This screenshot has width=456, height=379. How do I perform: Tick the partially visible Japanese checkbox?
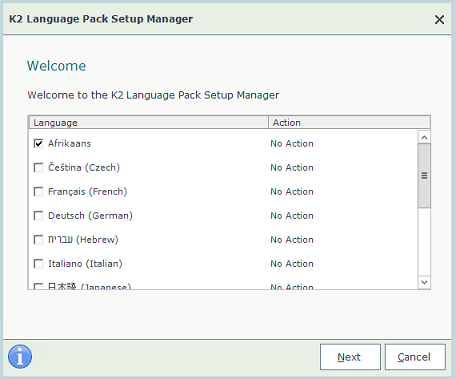[38, 286]
